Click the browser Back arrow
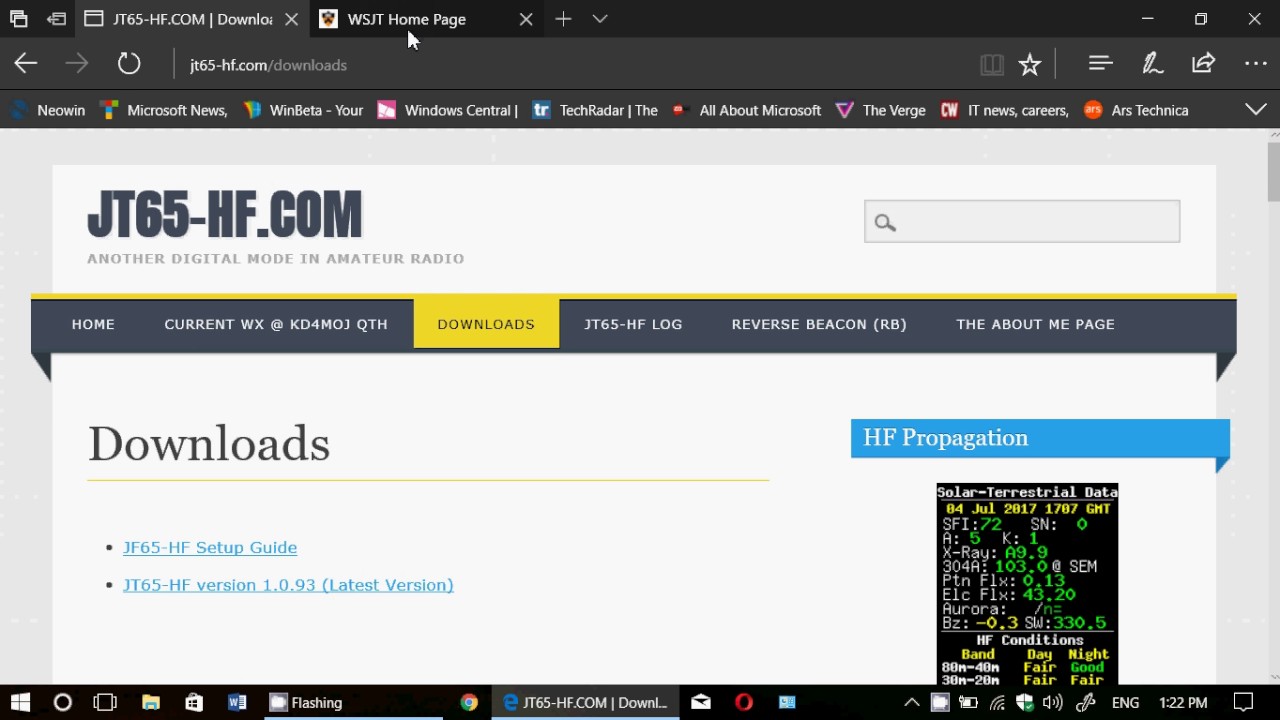 point(26,64)
